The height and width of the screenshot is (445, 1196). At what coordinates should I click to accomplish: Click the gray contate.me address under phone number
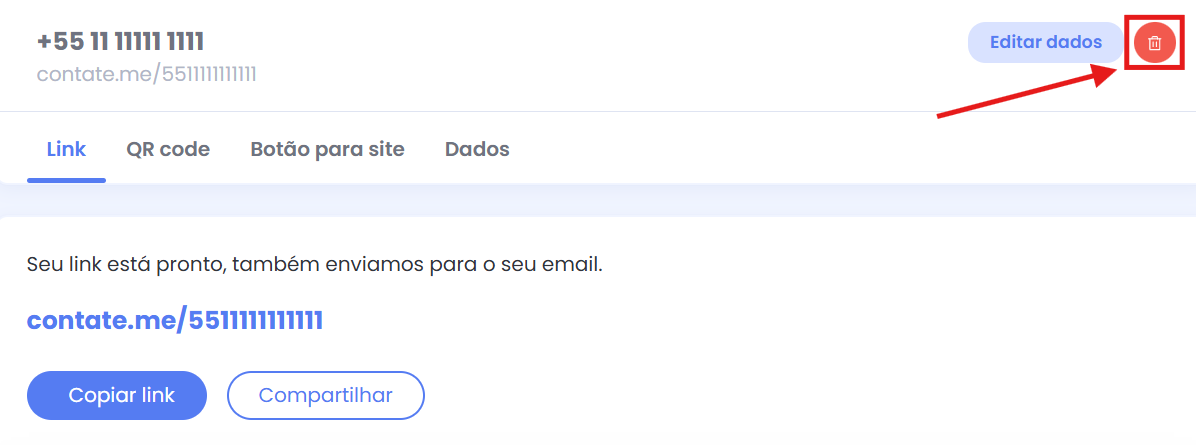click(147, 74)
